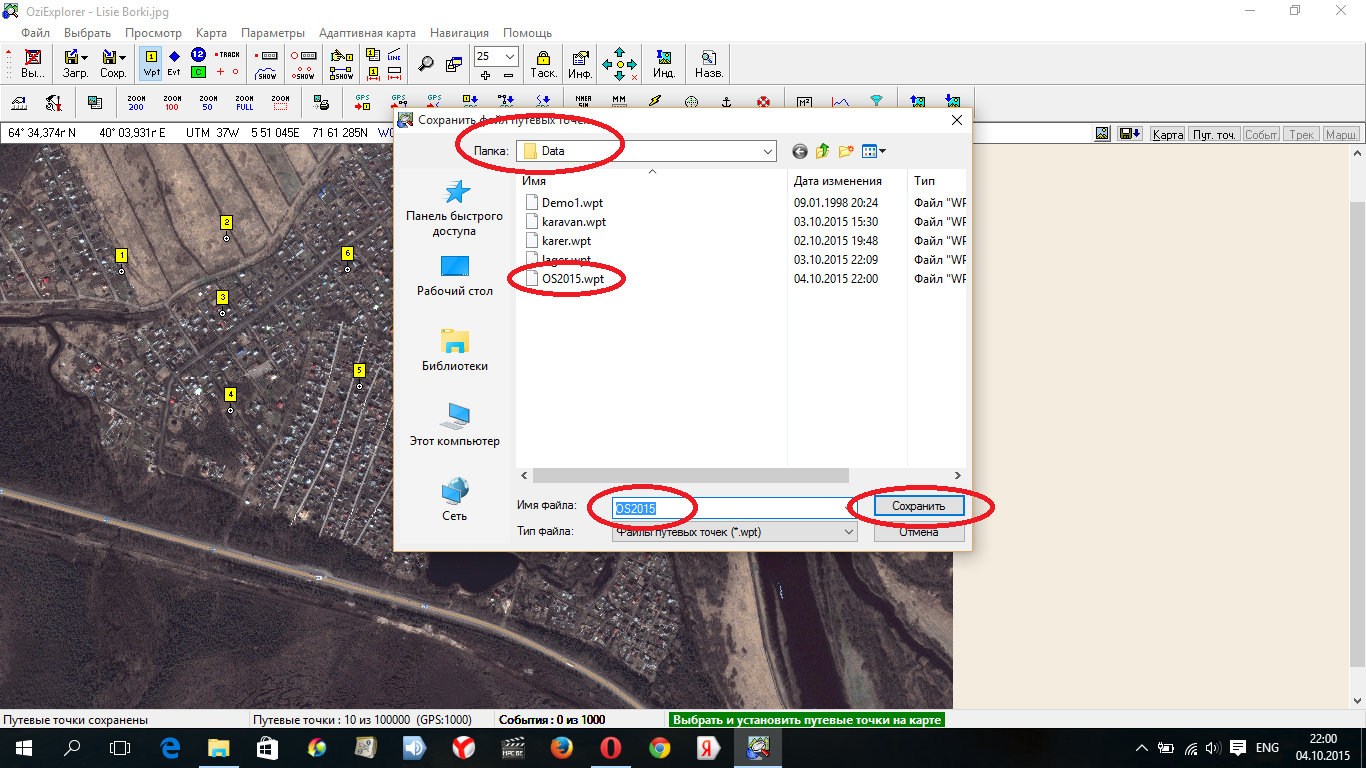Click the Инд. index map icon
The height and width of the screenshot is (768, 1366).
[x=663, y=64]
